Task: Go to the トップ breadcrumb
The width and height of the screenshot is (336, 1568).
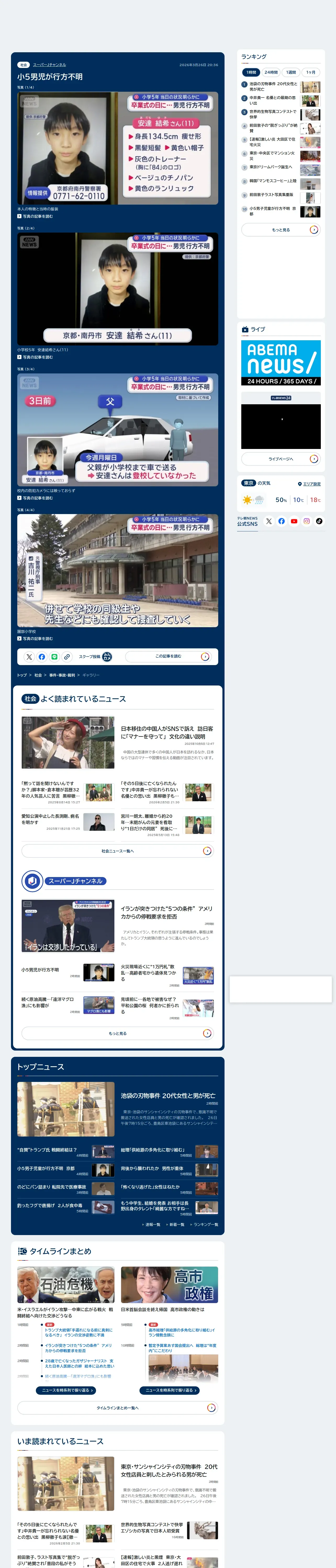Action: tap(22, 675)
